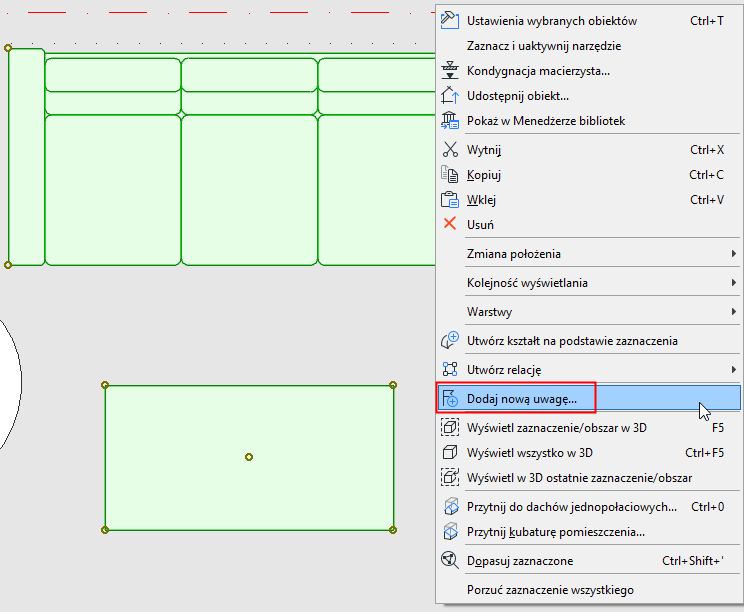744x612 pixels.
Task: Select Wyświetl wszystko w 3D
Action: [588, 453]
